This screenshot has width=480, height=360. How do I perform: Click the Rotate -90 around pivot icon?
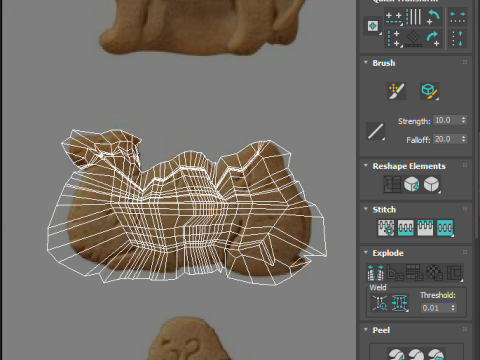click(x=433, y=17)
